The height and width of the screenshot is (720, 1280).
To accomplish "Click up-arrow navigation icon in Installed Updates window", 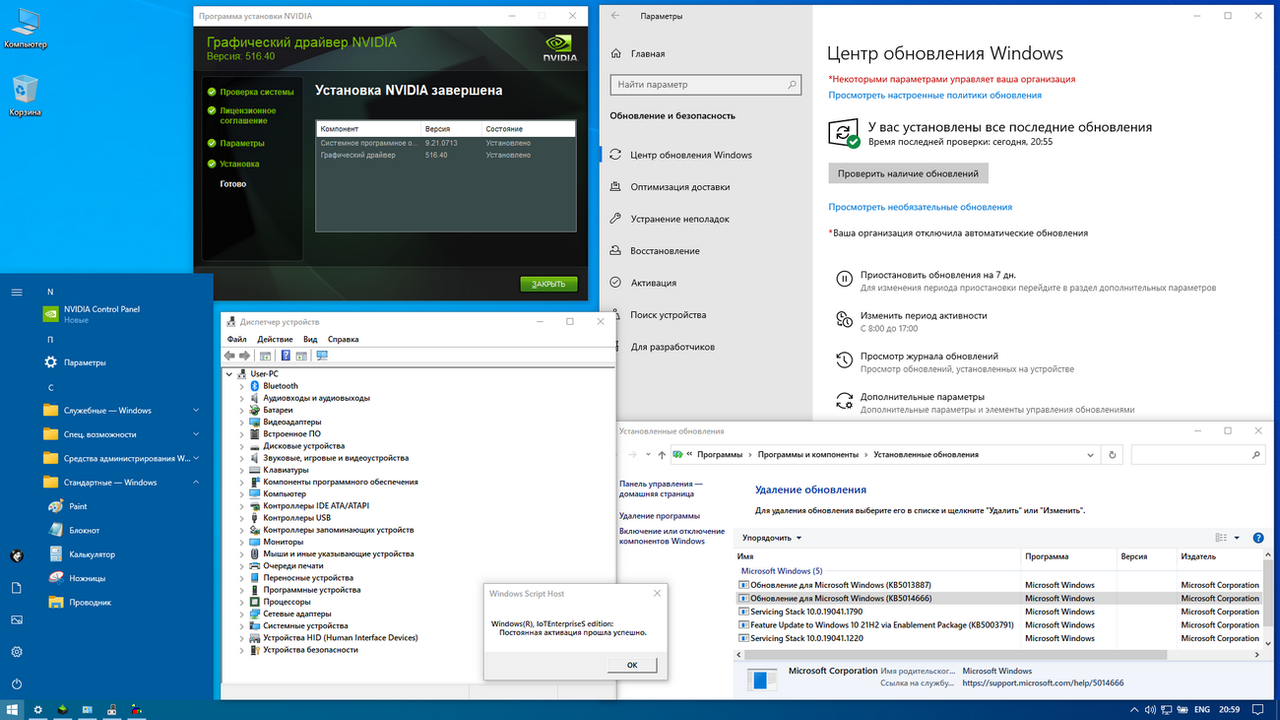I will pos(660,454).
